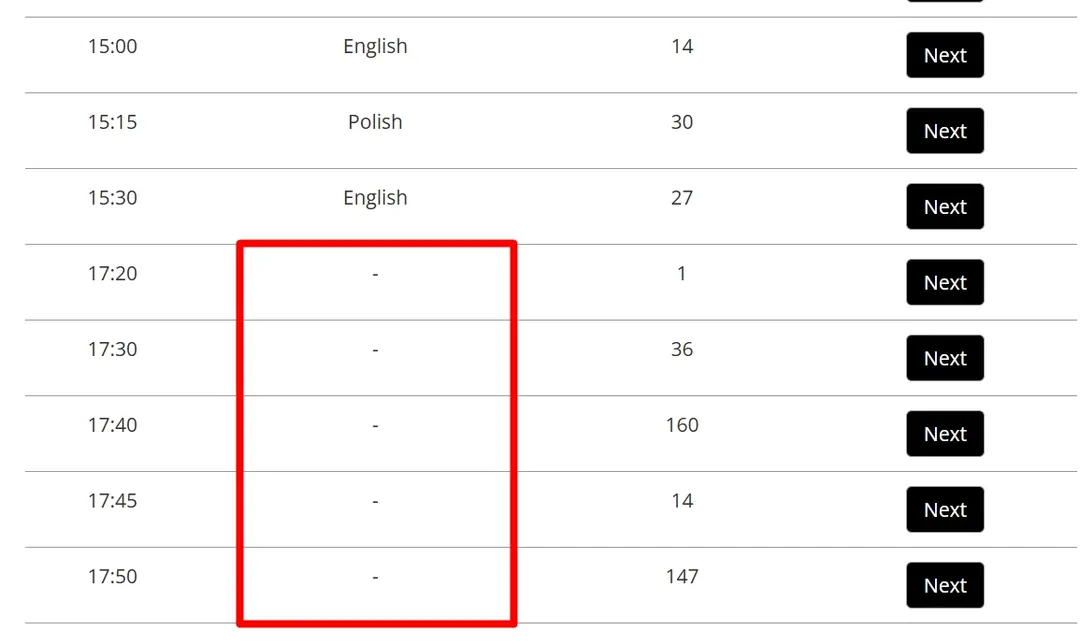Click the Polish language label
This screenshot has width=1080, height=642.
click(x=375, y=122)
